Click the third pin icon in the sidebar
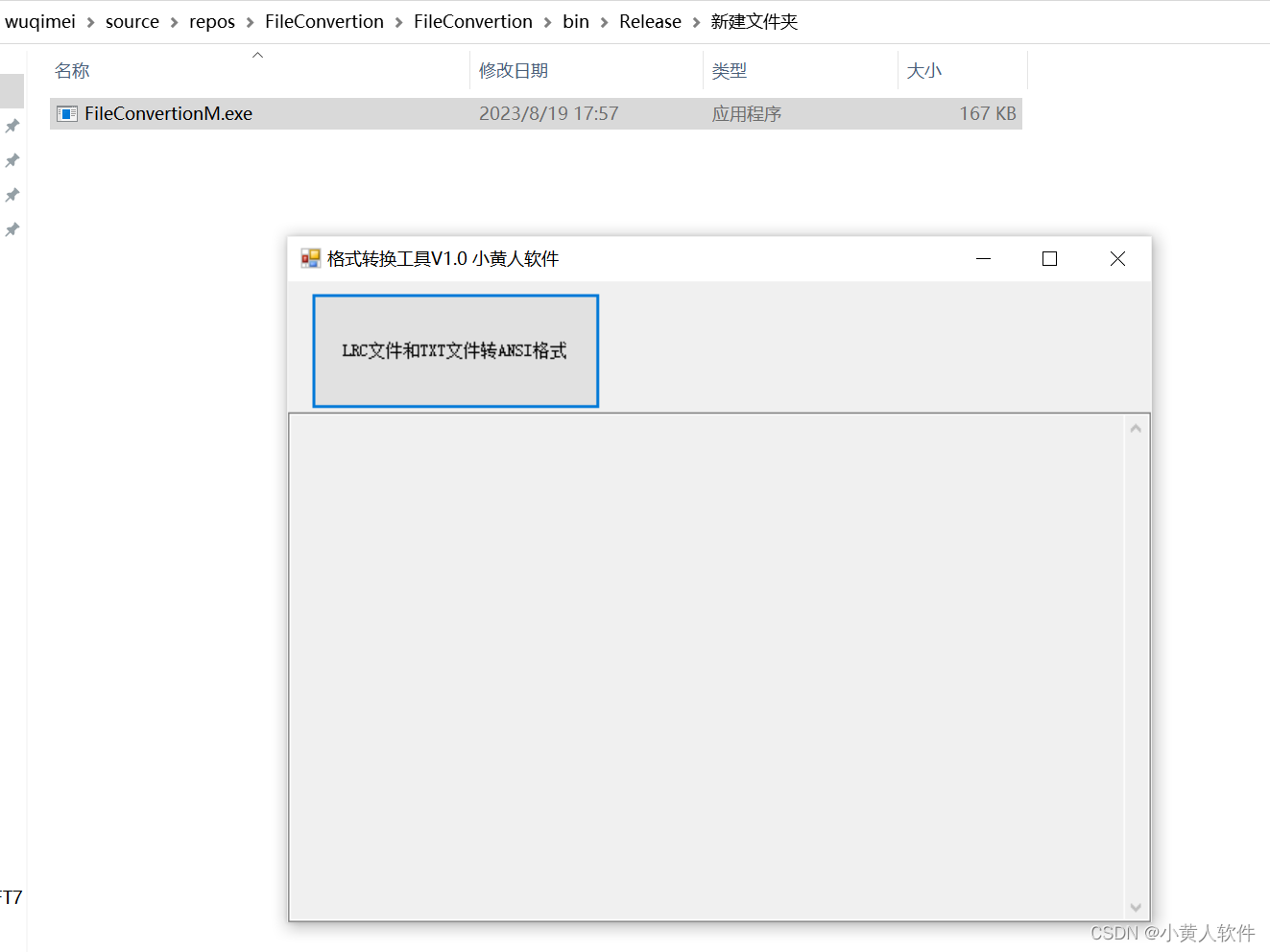This screenshot has width=1270, height=952. (x=12, y=195)
